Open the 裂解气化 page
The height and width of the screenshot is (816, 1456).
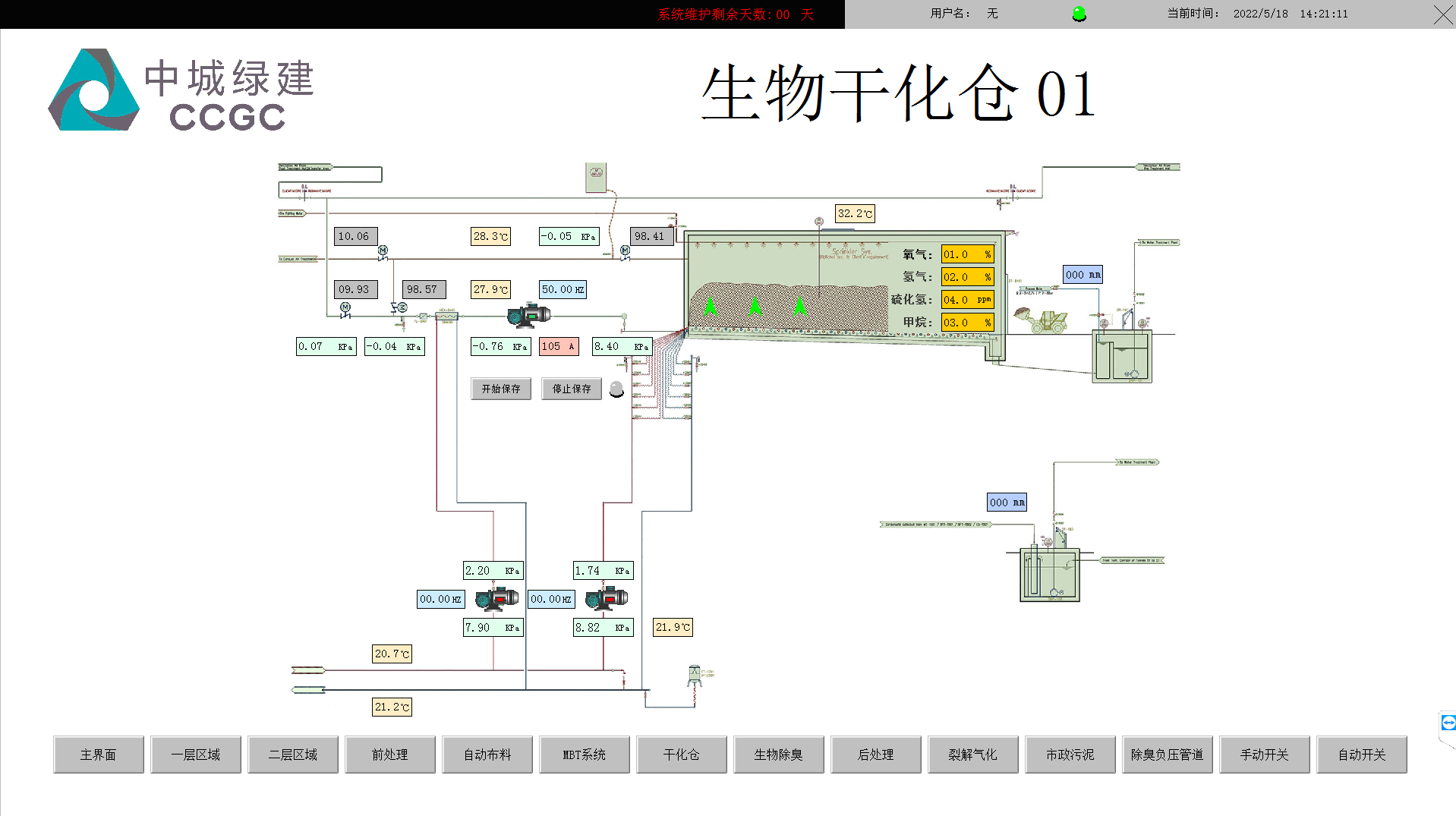[972, 755]
